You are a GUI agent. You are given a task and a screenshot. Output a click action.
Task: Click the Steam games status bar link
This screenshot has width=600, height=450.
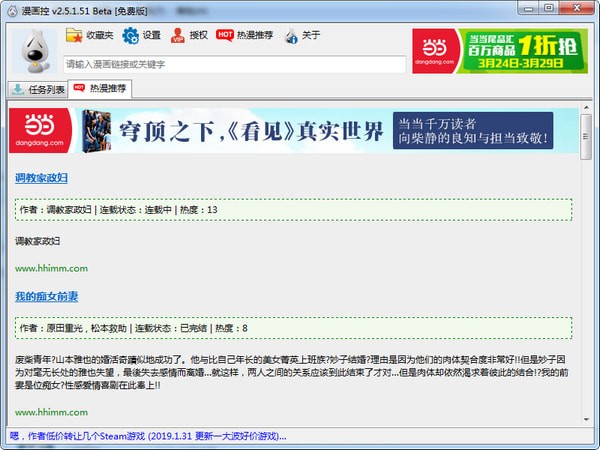pyautogui.click(x=148, y=437)
